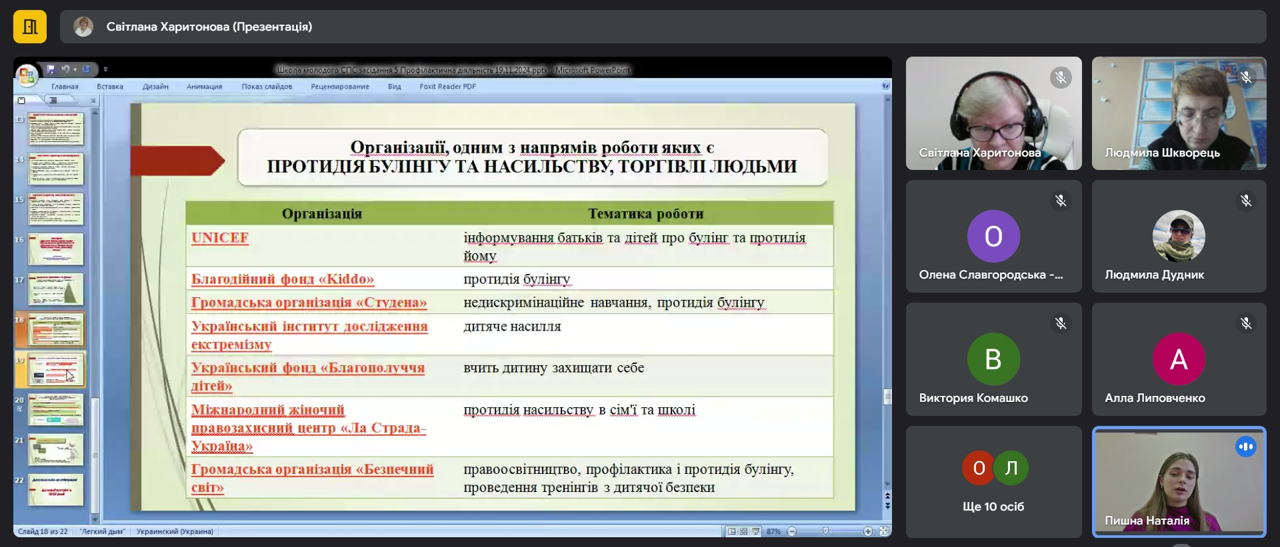Click the presenter avatar next to Світлана Харитонова
The image size is (1280, 547).
click(x=83, y=27)
